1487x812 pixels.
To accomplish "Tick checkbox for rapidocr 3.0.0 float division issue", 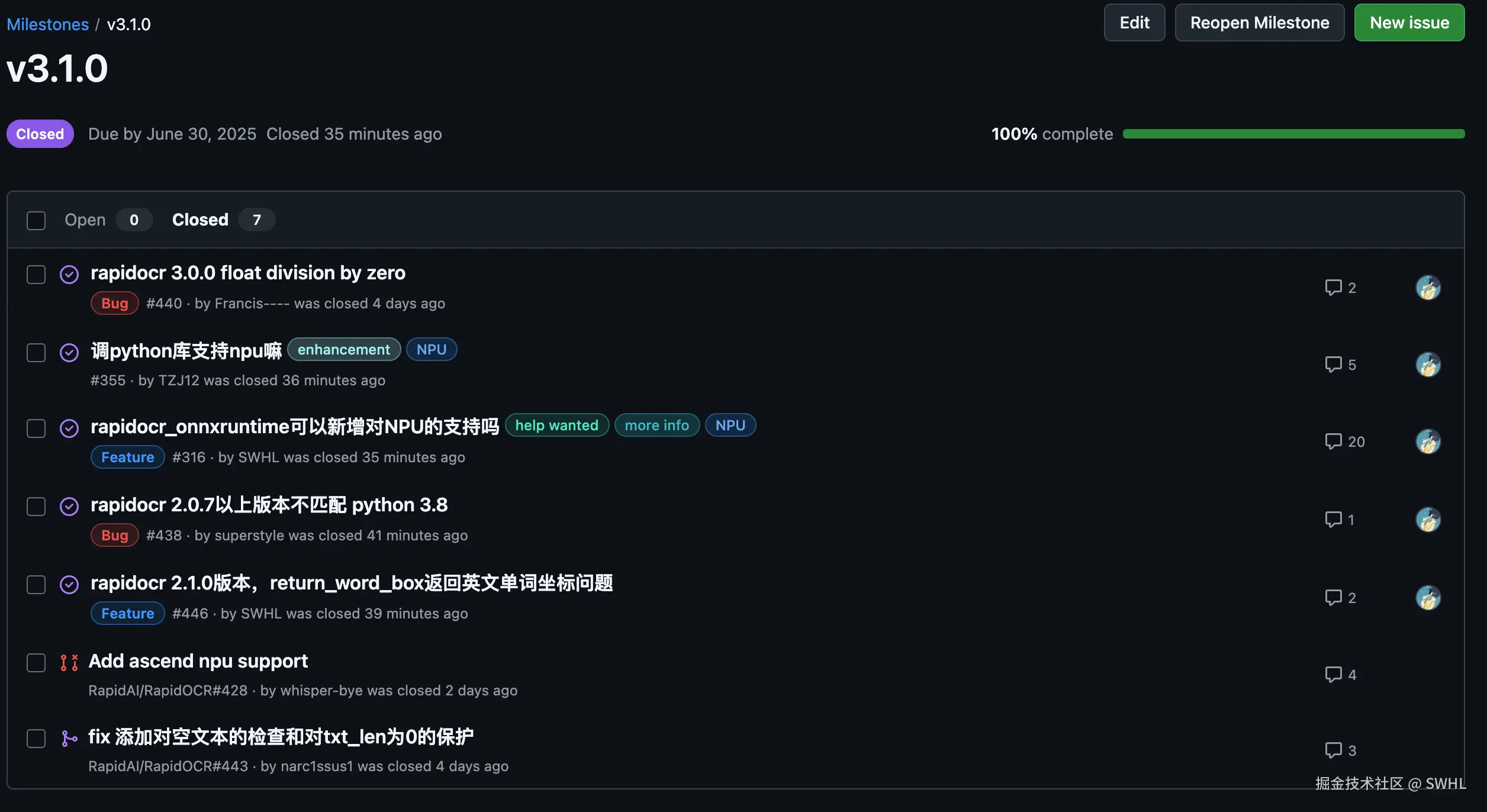I will click(x=36, y=275).
